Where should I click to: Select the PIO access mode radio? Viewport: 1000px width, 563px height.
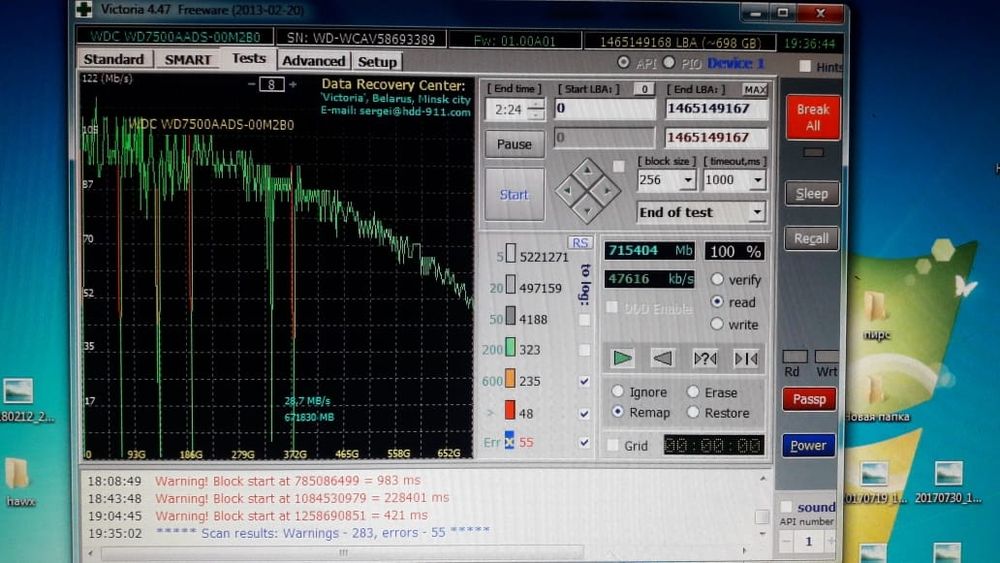[668, 62]
